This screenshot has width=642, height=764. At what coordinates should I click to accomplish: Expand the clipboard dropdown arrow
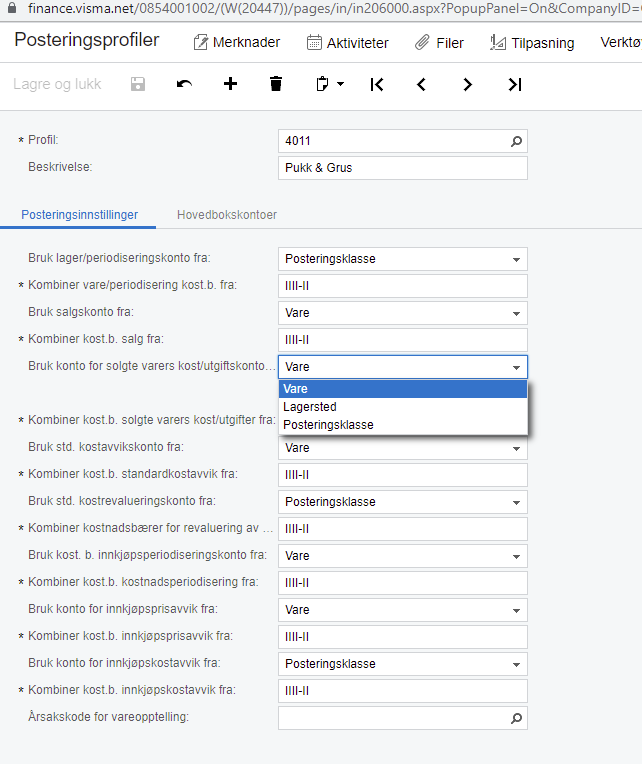click(x=340, y=84)
